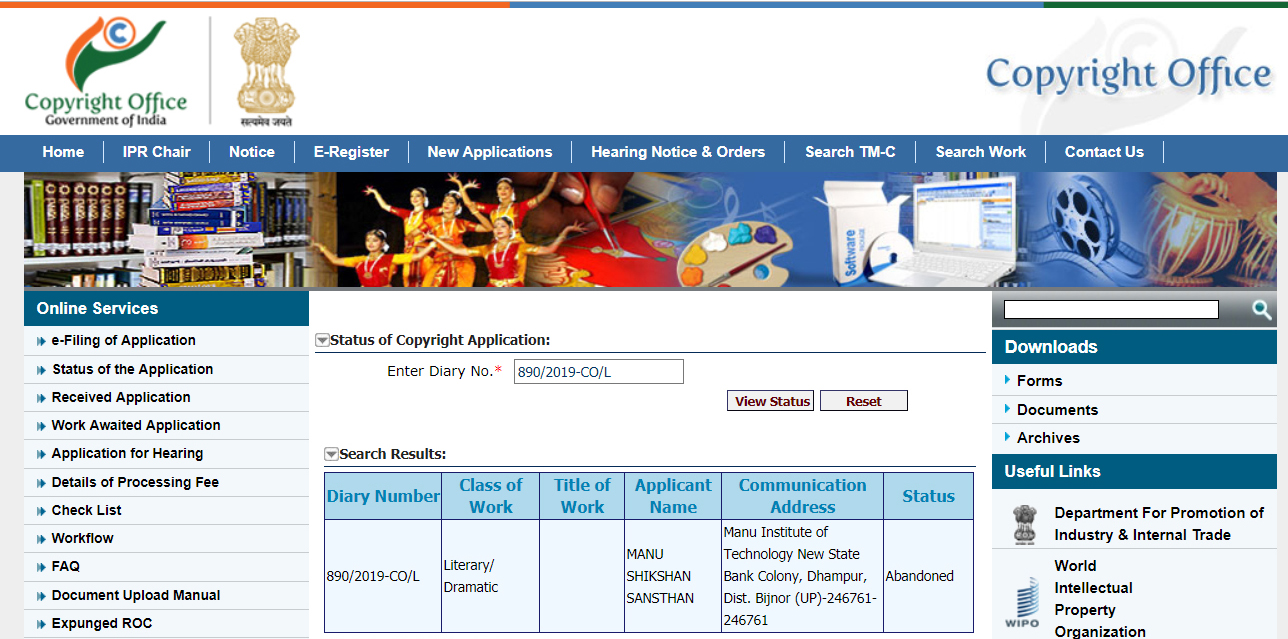1288x639 pixels.
Task: Click the Abandoned status cell
Action: 928,576
